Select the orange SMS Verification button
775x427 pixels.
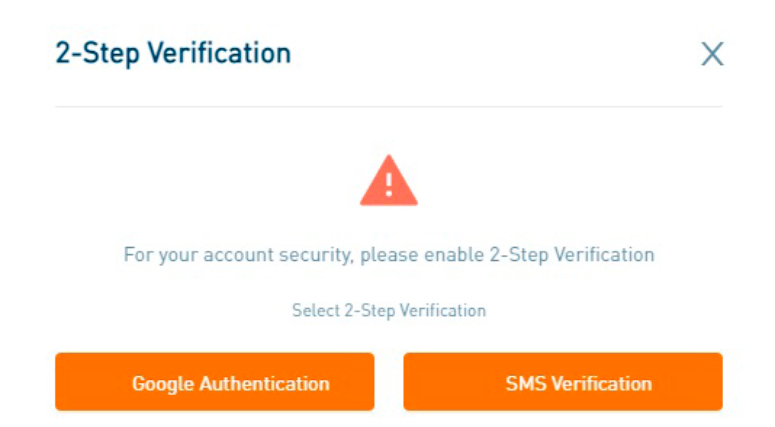coord(563,382)
